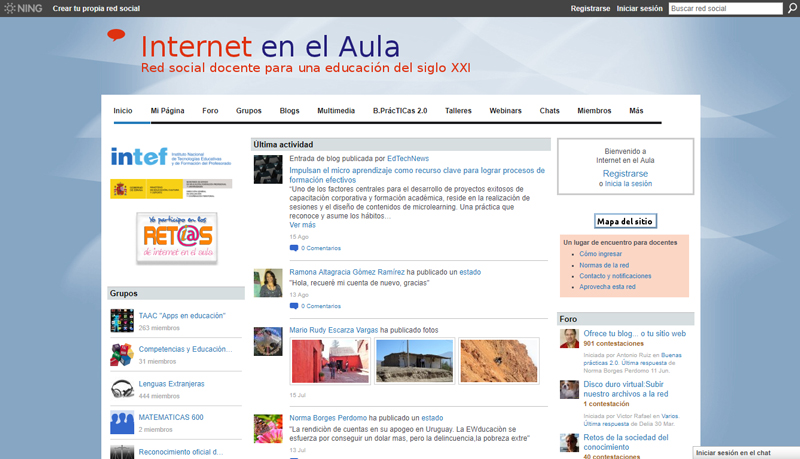This screenshot has height=459, width=800.
Task: Click the Registrarse link in top bar
Action: (x=590, y=8)
